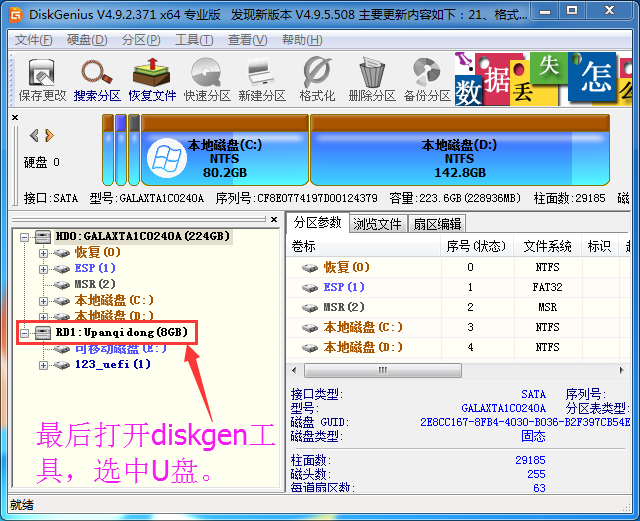Image resolution: width=640 pixels, height=521 pixels.
Task: Select the narrow ESP partition bar in disk map
Action: coord(121,150)
